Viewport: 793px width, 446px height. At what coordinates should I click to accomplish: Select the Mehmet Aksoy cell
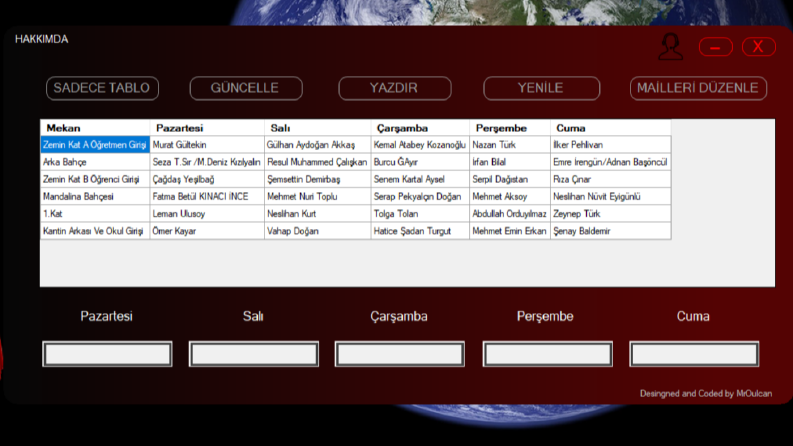(510, 196)
